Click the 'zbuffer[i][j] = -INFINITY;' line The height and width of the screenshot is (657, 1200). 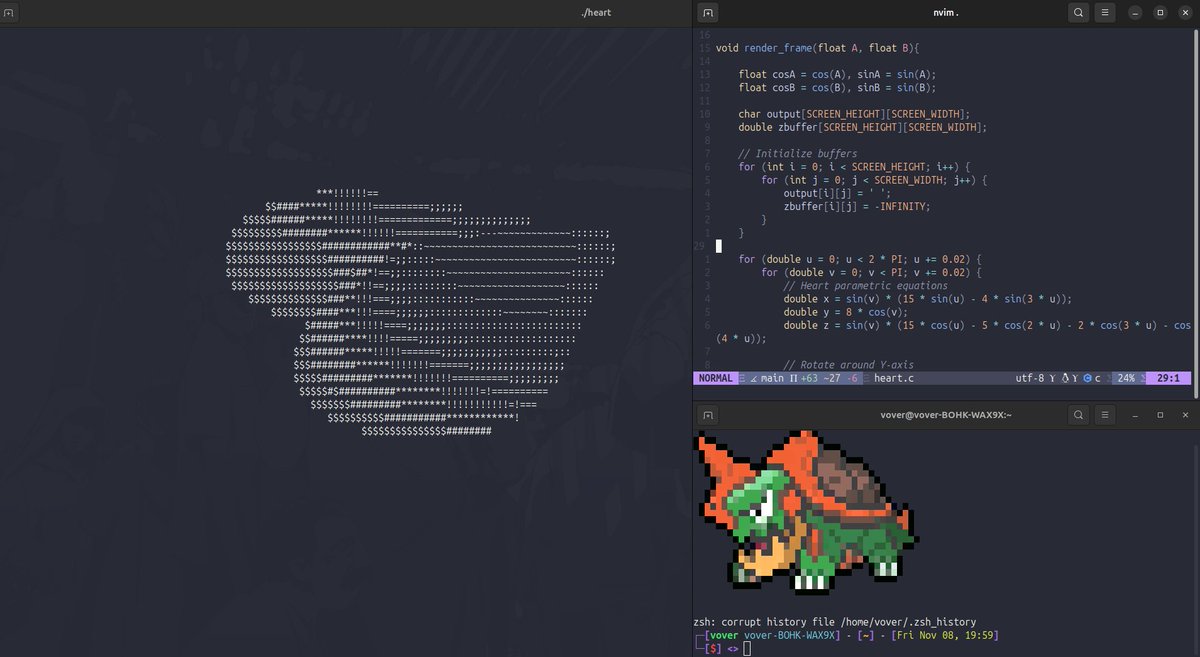[857, 206]
